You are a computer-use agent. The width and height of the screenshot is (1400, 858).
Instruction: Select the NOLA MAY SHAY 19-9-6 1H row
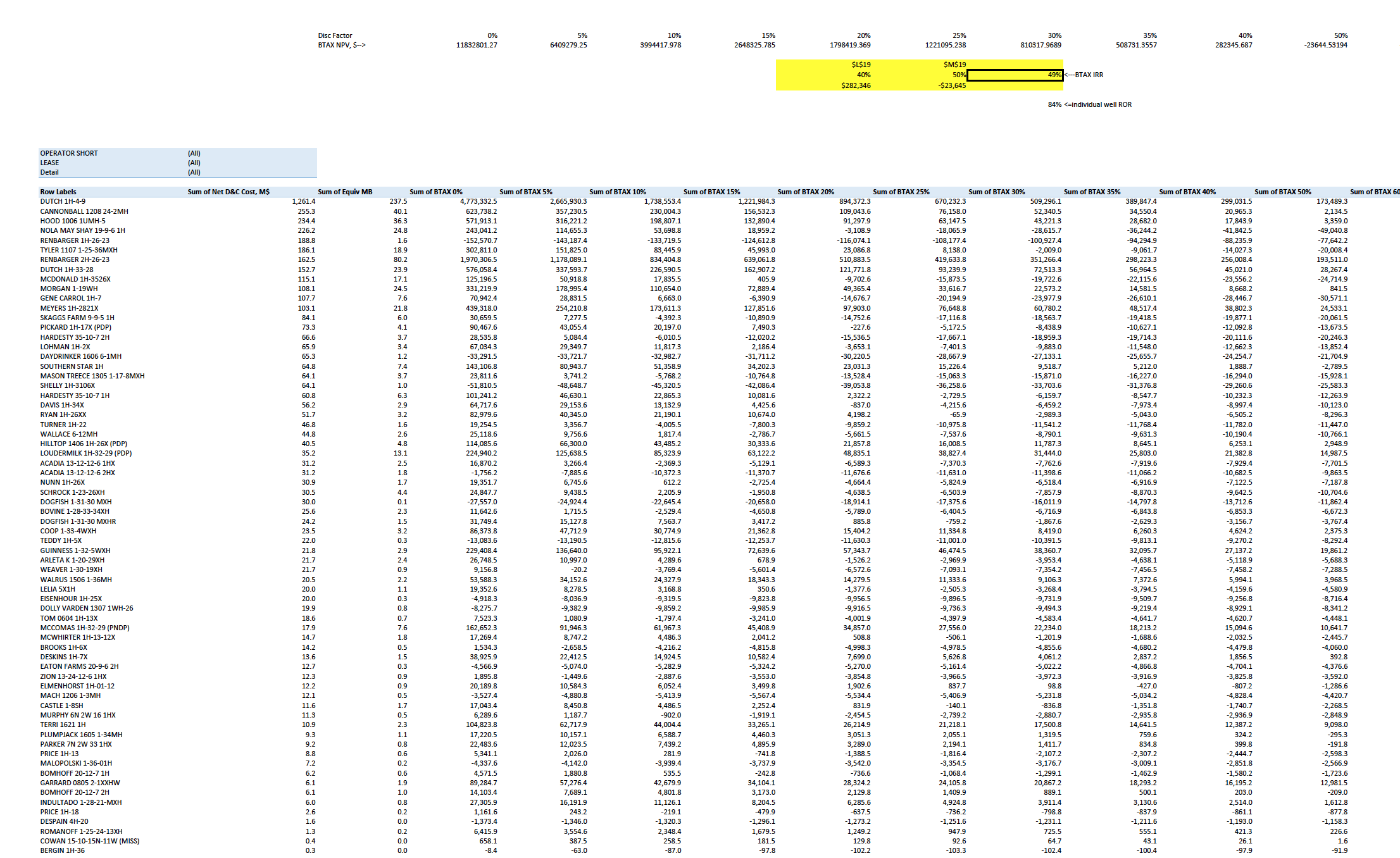coord(82,230)
